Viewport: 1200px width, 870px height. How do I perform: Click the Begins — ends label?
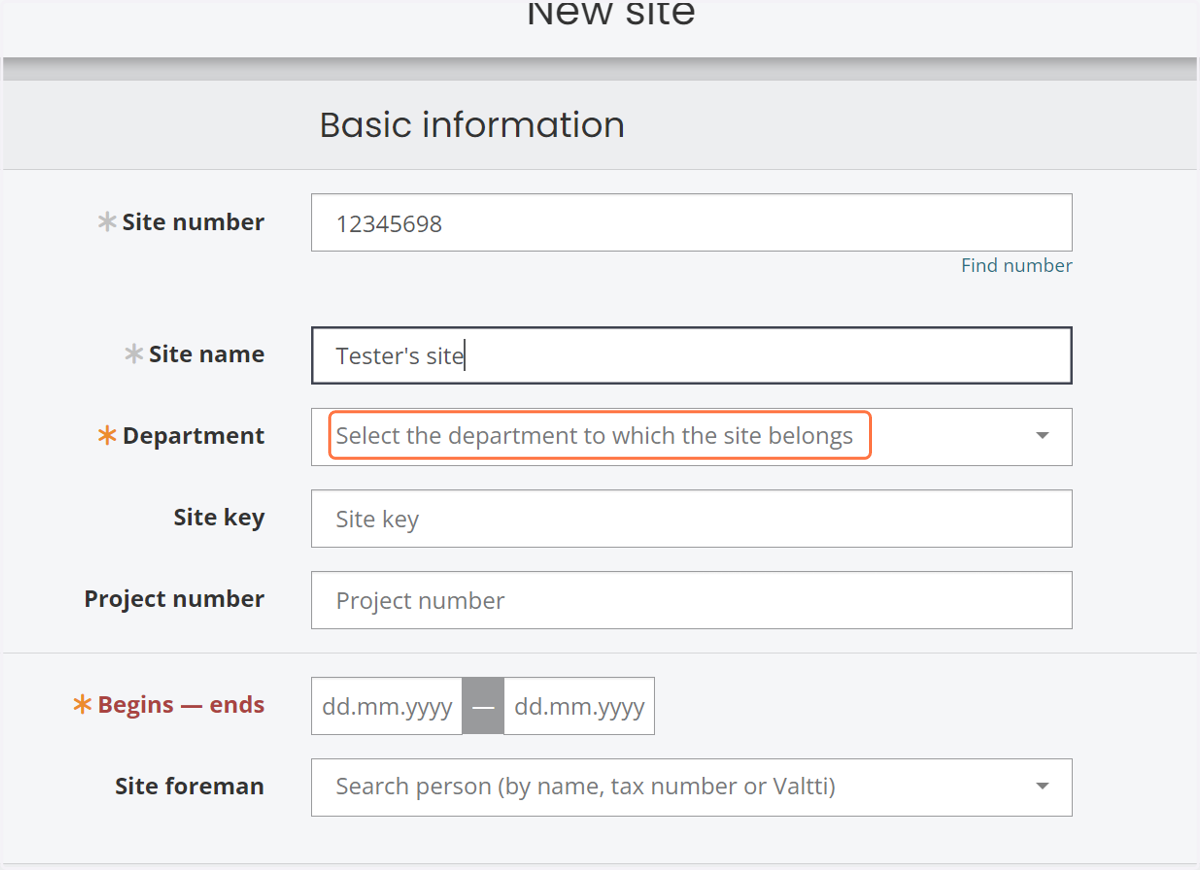181,705
